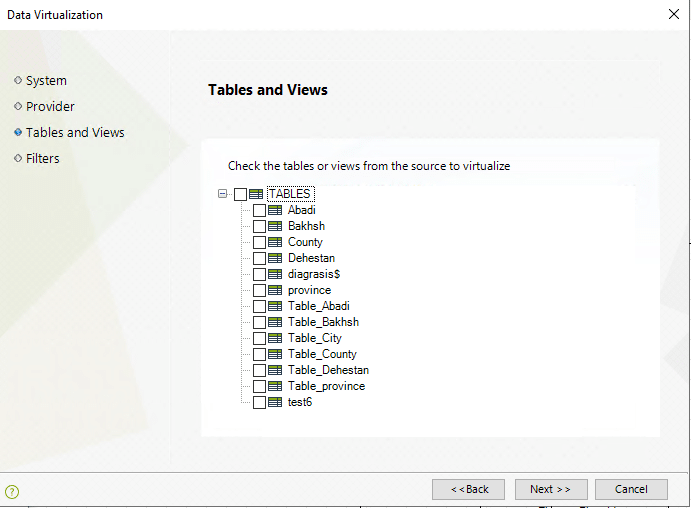
Task: Cancel the Data Virtualization wizard
Action: 631,489
